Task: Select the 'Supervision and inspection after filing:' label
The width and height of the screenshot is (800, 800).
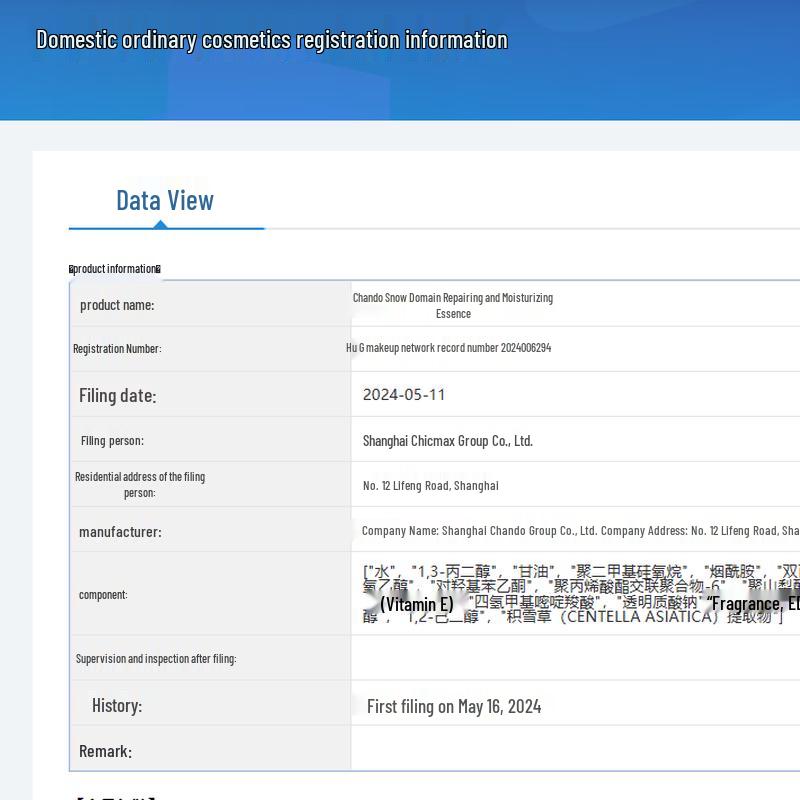Action: (156, 659)
